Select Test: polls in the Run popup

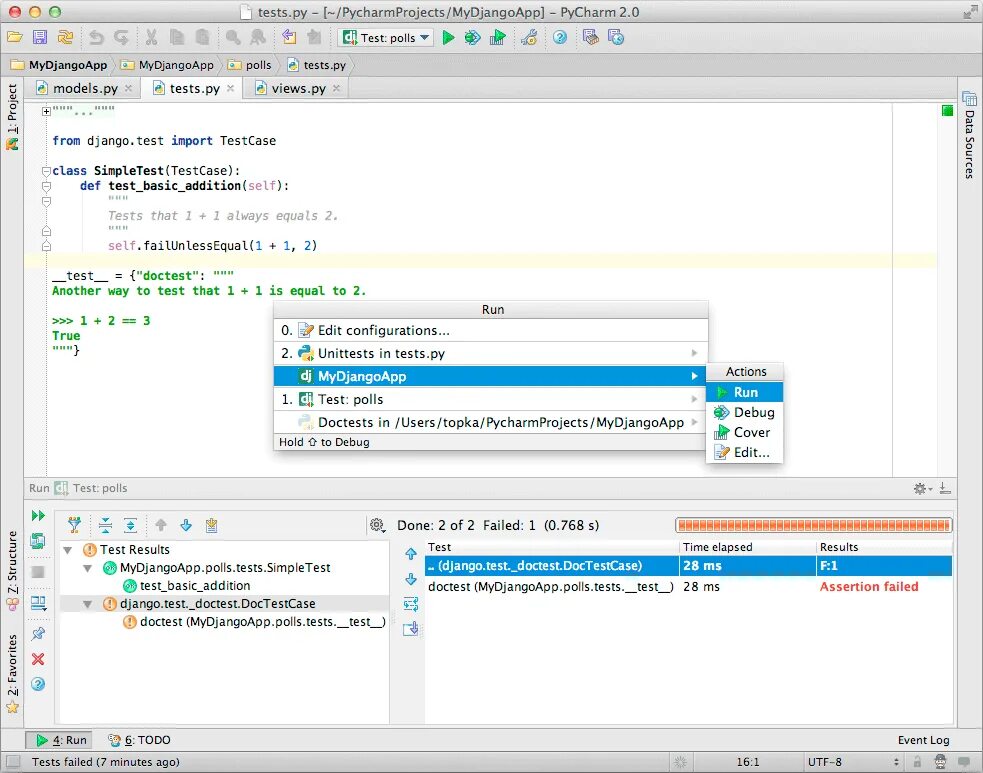coord(491,399)
